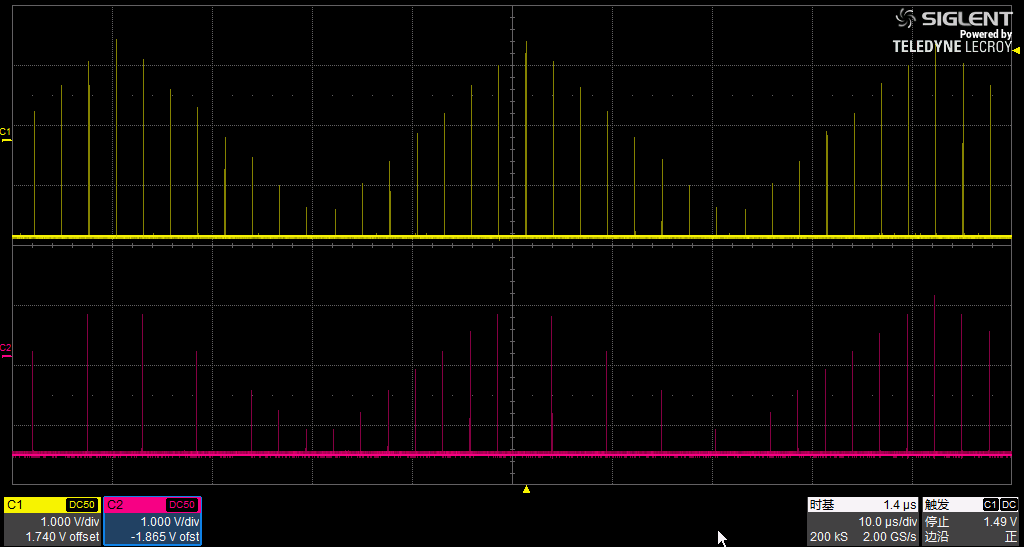Click the DC50 coupling badge on C1
The width and height of the screenshot is (1024, 547).
pyautogui.click(x=82, y=505)
